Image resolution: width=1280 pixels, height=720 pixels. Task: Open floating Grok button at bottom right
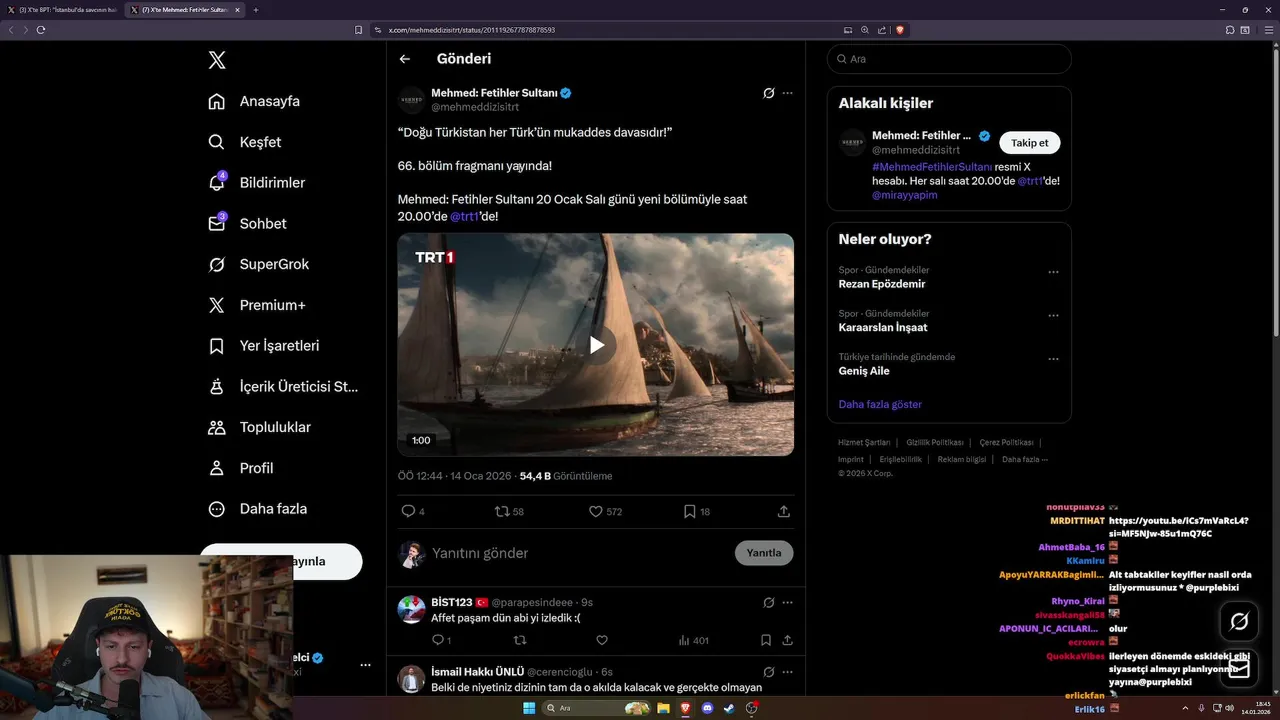click(x=1239, y=622)
